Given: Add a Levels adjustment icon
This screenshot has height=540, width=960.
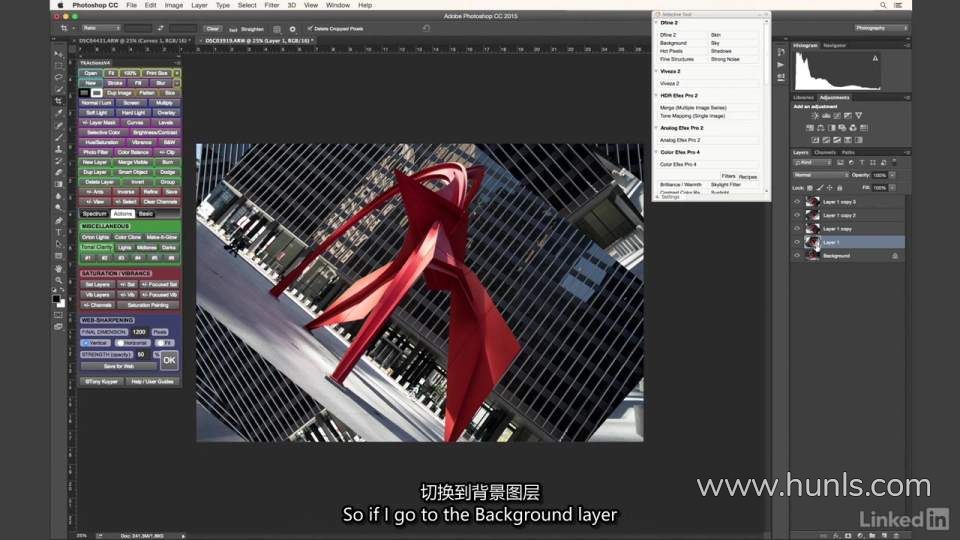Looking at the screenshot, I should 826,116.
